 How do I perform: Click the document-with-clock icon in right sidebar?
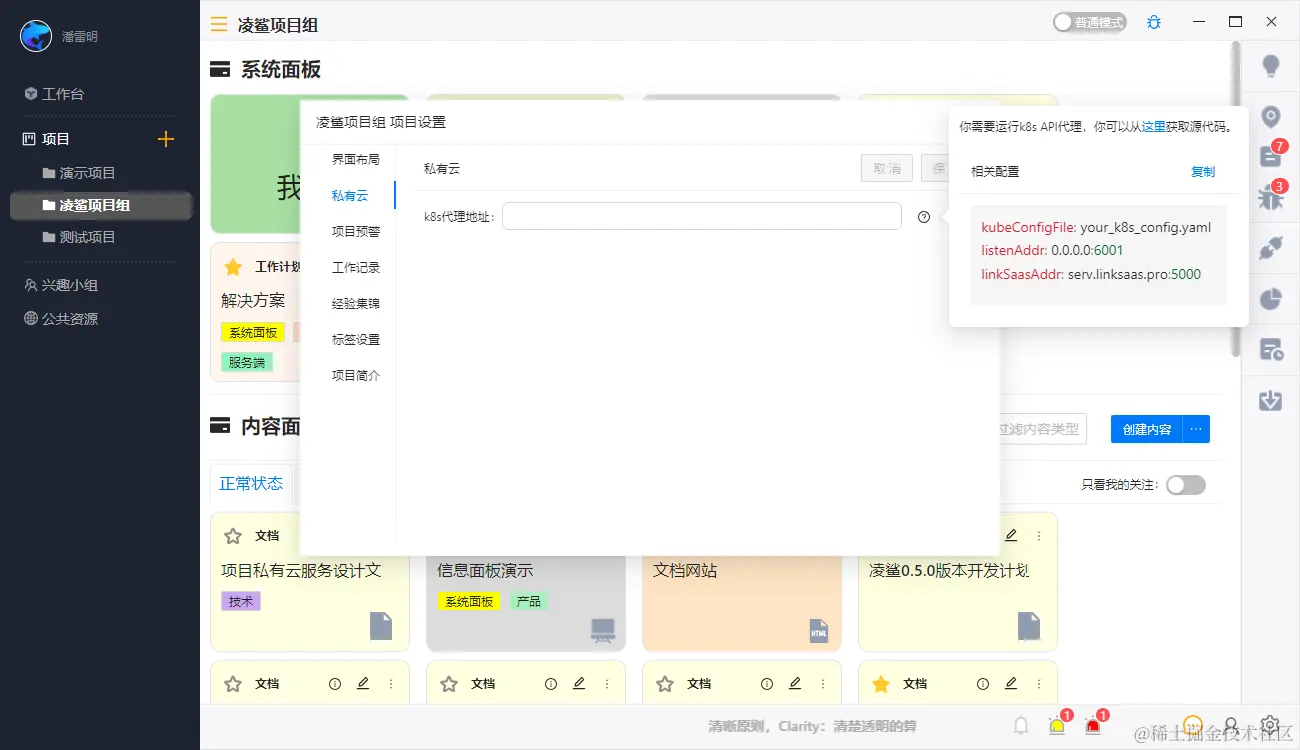(x=1271, y=350)
